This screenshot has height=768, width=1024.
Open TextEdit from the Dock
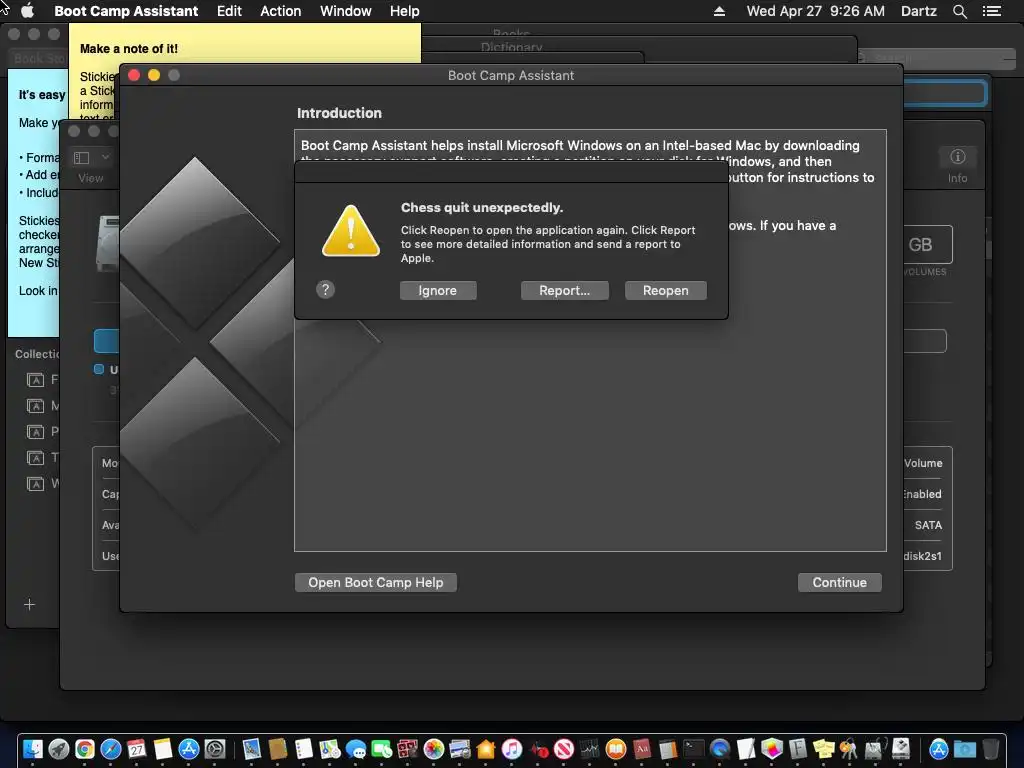pos(746,748)
